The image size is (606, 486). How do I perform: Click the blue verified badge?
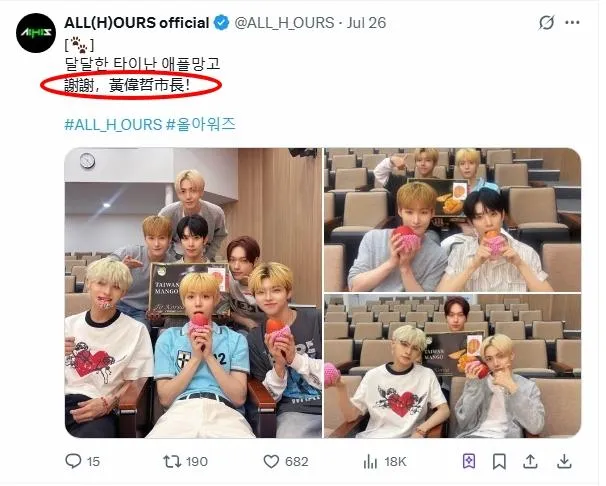tap(221, 23)
